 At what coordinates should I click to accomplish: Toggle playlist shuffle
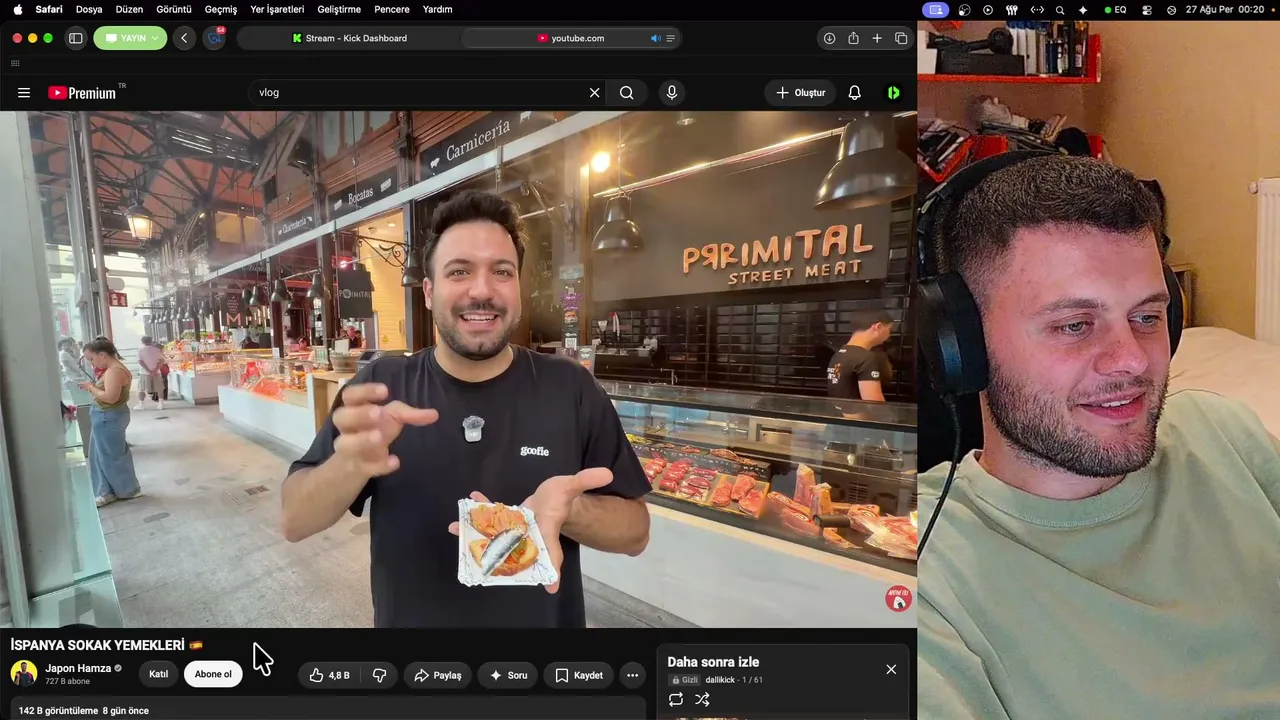pos(702,700)
